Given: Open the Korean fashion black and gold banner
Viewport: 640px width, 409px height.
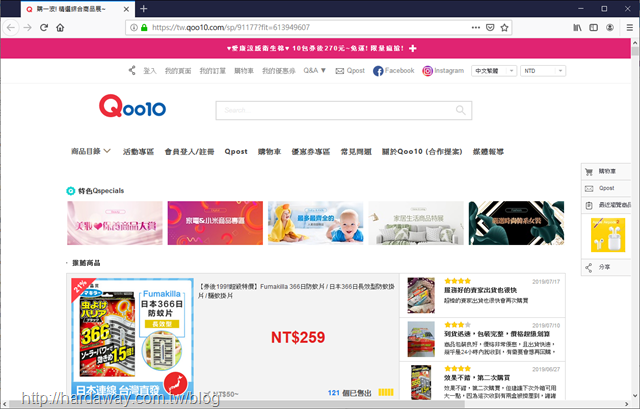Looking at the screenshot, I should point(516,223).
